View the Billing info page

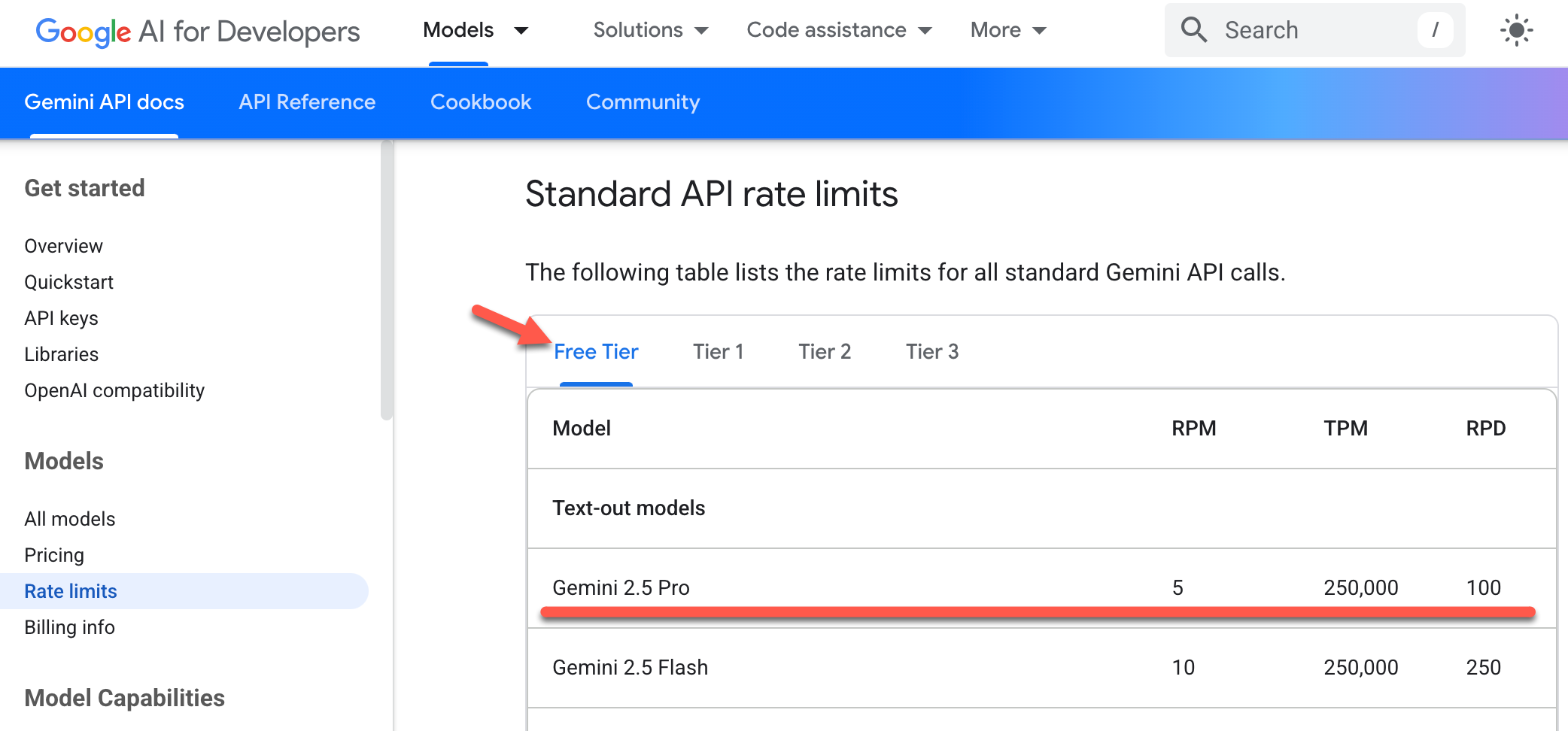[69, 627]
